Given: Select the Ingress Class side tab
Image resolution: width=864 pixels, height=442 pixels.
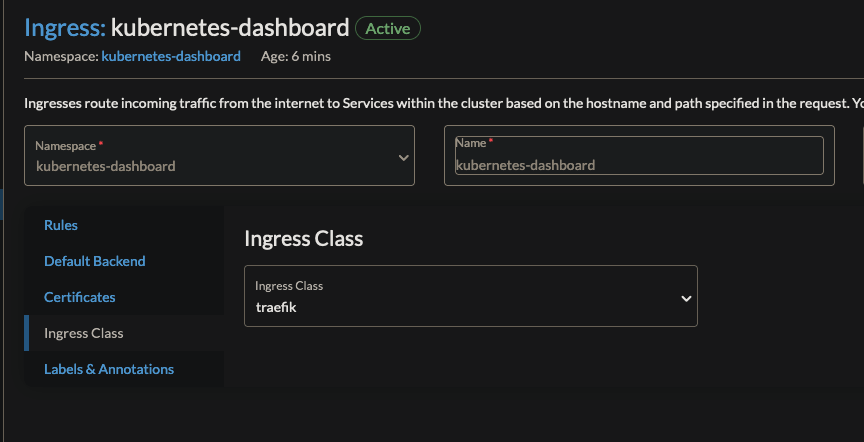Looking at the screenshot, I should 84,333.
